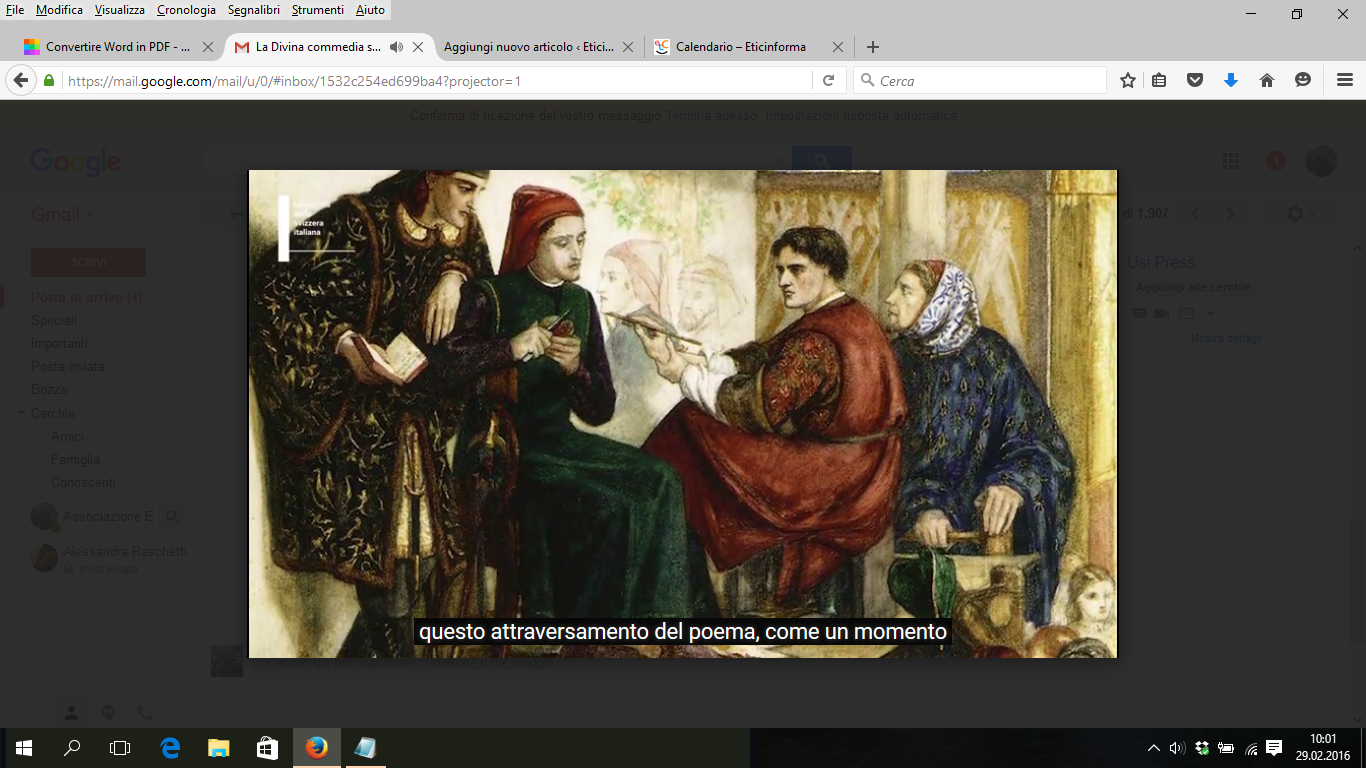Image resolution: width=1366 pixels, height=768 pixels.
Task: Click Aggiungi alle cerchie button
Action: (x=1193, y=287)
